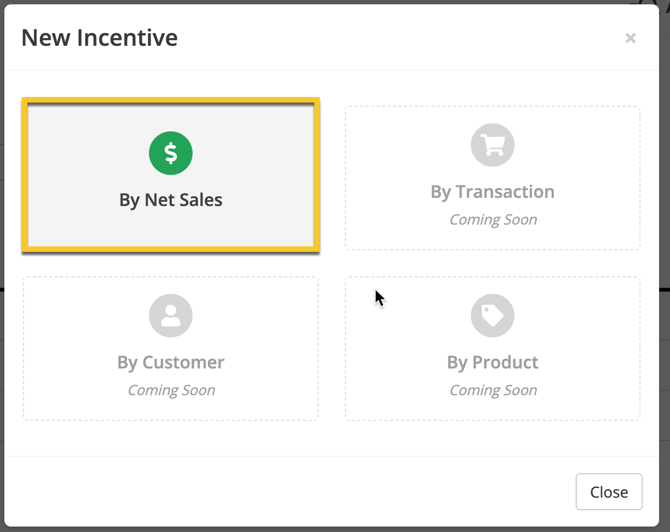The height and width of the screenshot is (532, 670).
Task: Select the By Product label
Action: 492,362
